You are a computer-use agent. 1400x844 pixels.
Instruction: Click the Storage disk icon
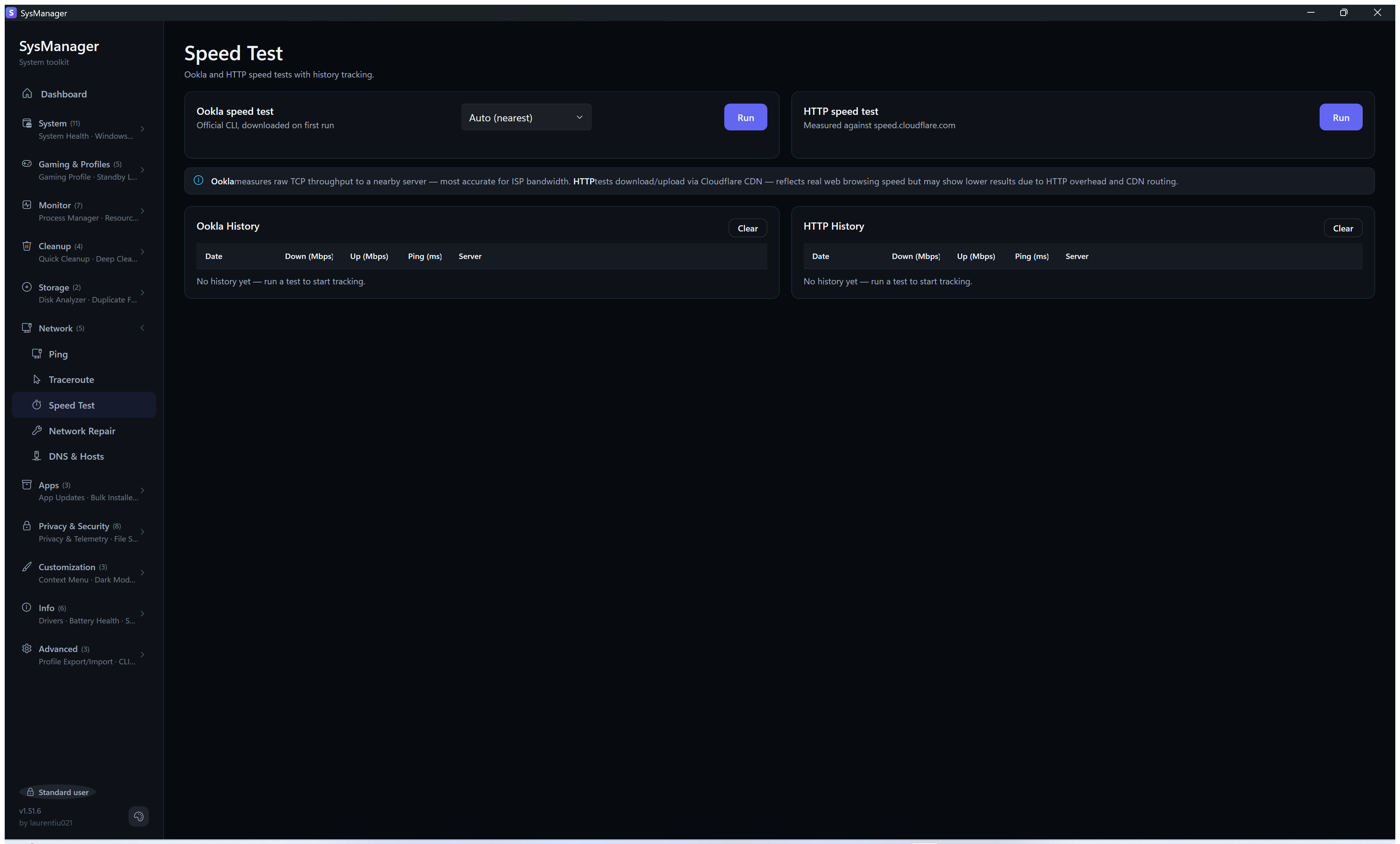pyautogui.click(x=27, y=287)
